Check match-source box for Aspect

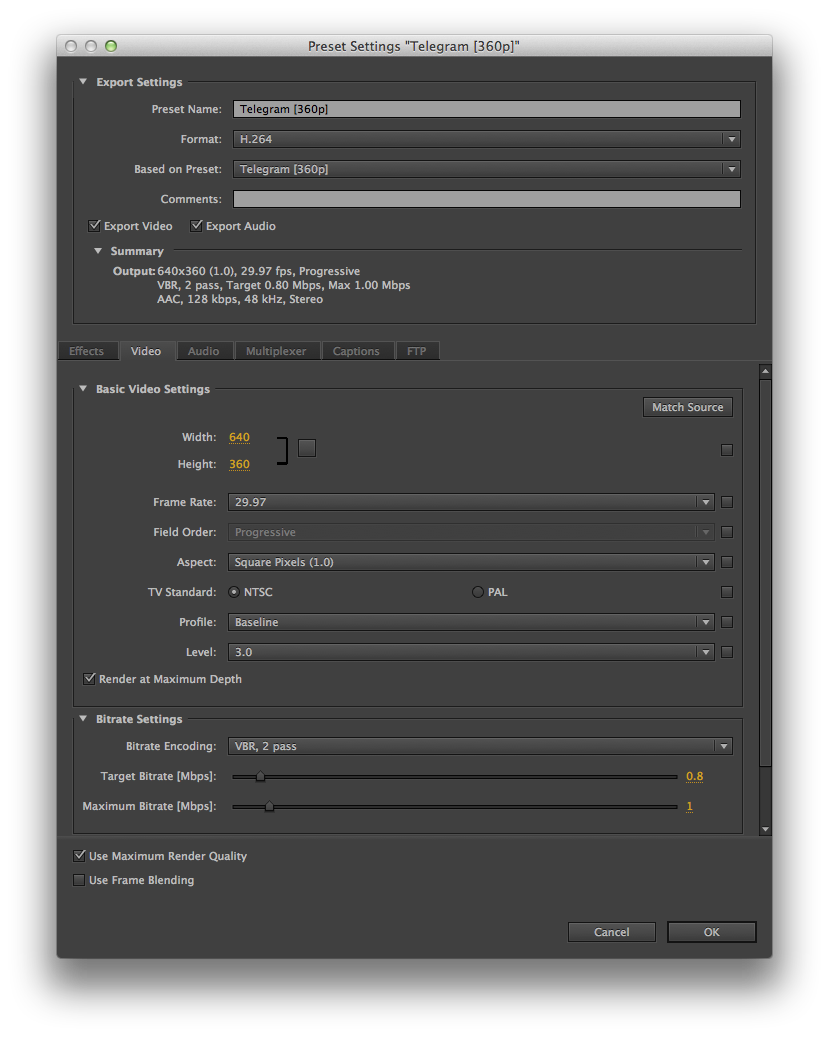coord(727,562)
